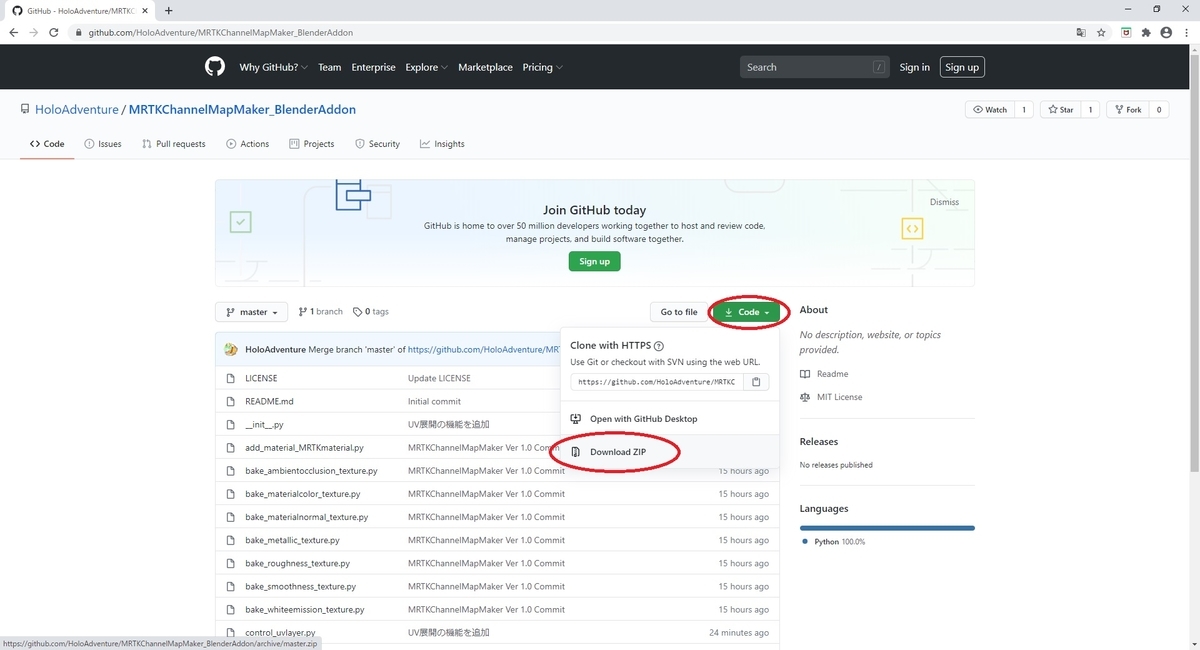Viewport: 1200px width, 650px height.
Task: Open the Security tab
Action: (x=378, y=144)
